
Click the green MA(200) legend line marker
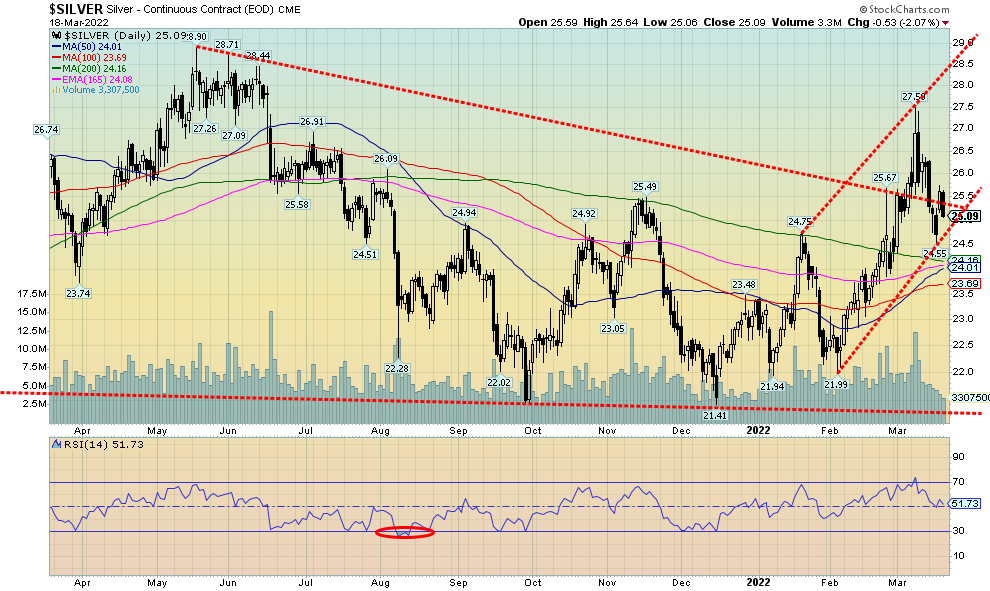pyautogui.click(x=57, y=68)
